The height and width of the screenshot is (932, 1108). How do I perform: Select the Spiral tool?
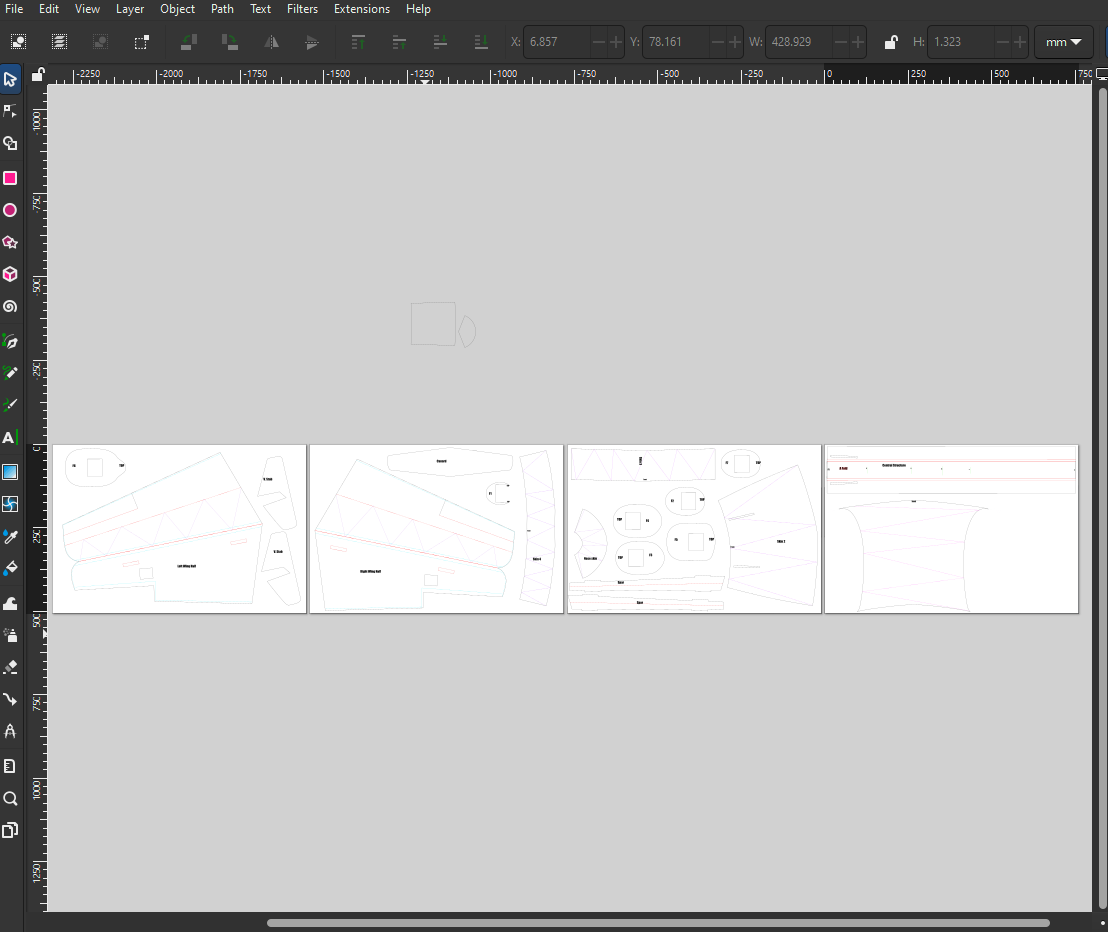(x=10, y=307)
